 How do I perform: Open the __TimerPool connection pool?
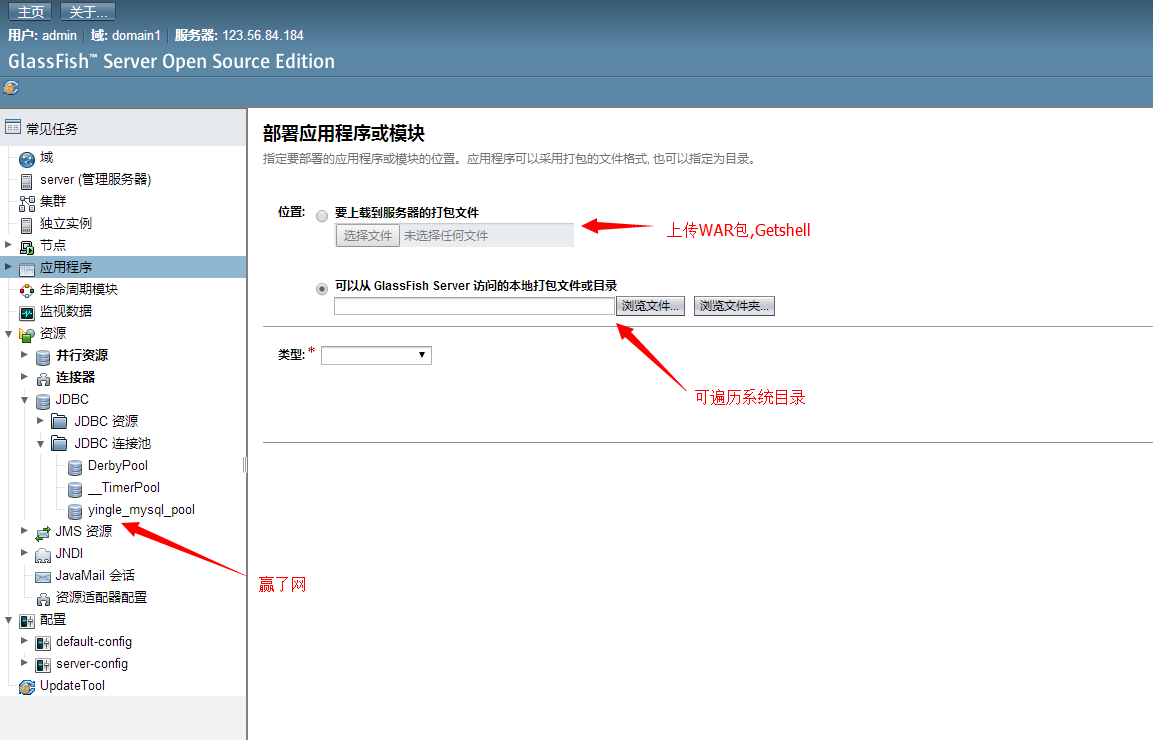pos(124,488)
